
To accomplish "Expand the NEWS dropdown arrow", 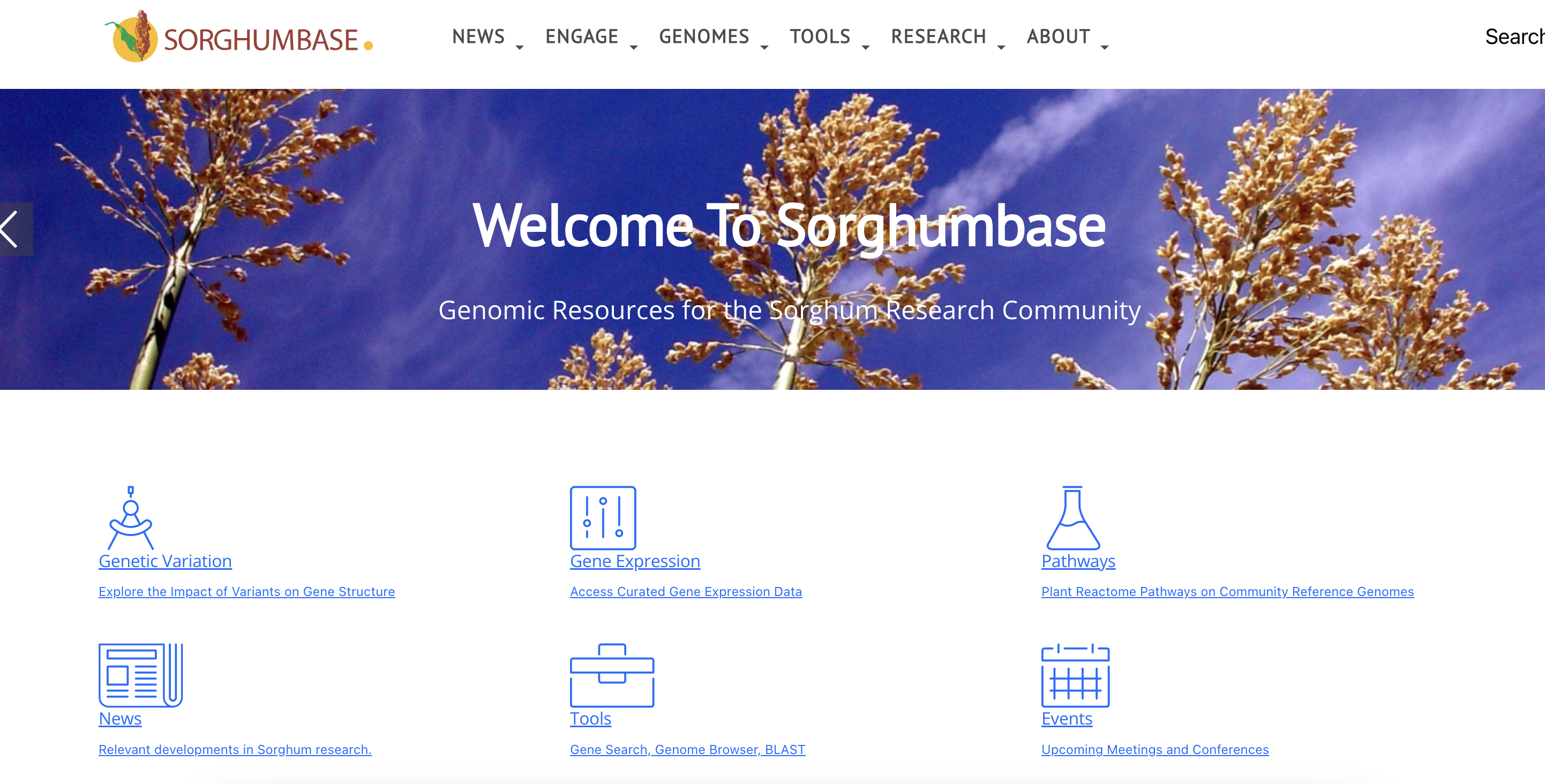I will point(520,47).
